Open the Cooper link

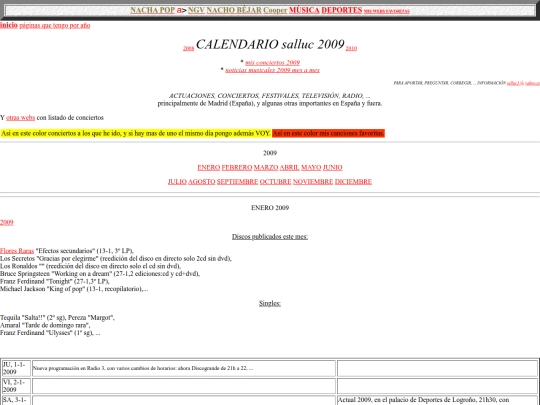pos(275,10)
